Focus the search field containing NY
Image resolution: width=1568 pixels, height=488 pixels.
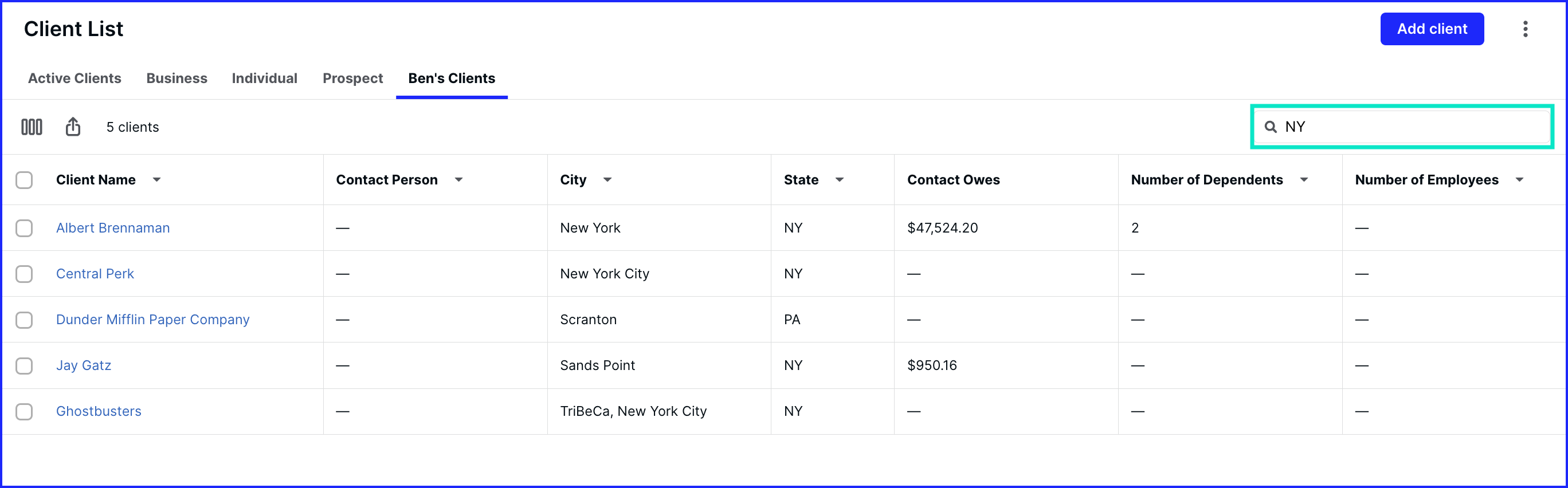point(1402,127)
